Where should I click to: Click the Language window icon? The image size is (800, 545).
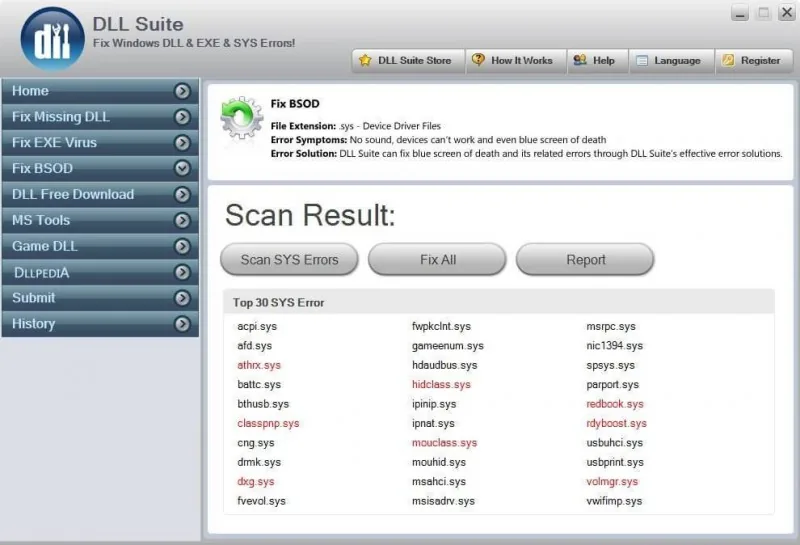[x=642, y=61]
